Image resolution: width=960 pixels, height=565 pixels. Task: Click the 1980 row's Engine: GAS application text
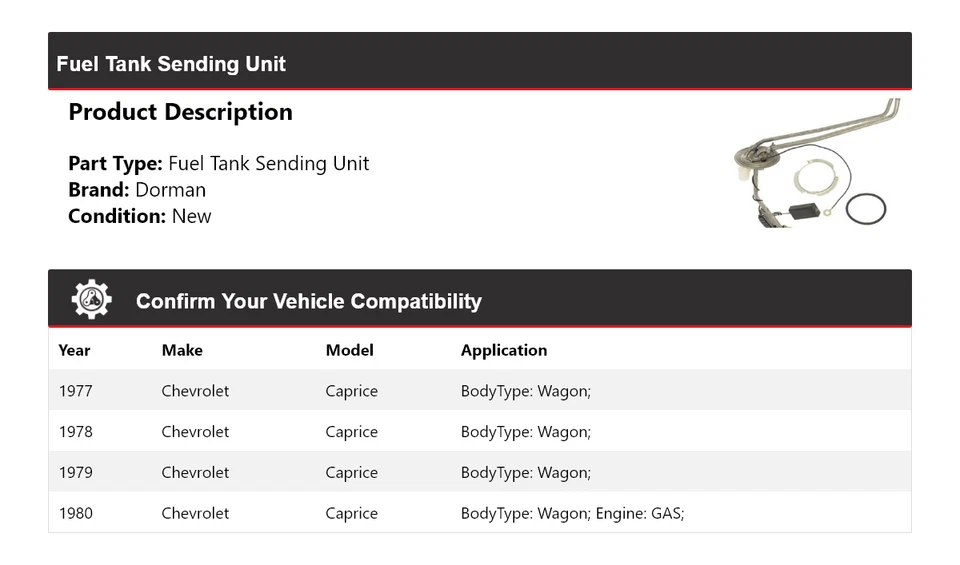(640, 514)
